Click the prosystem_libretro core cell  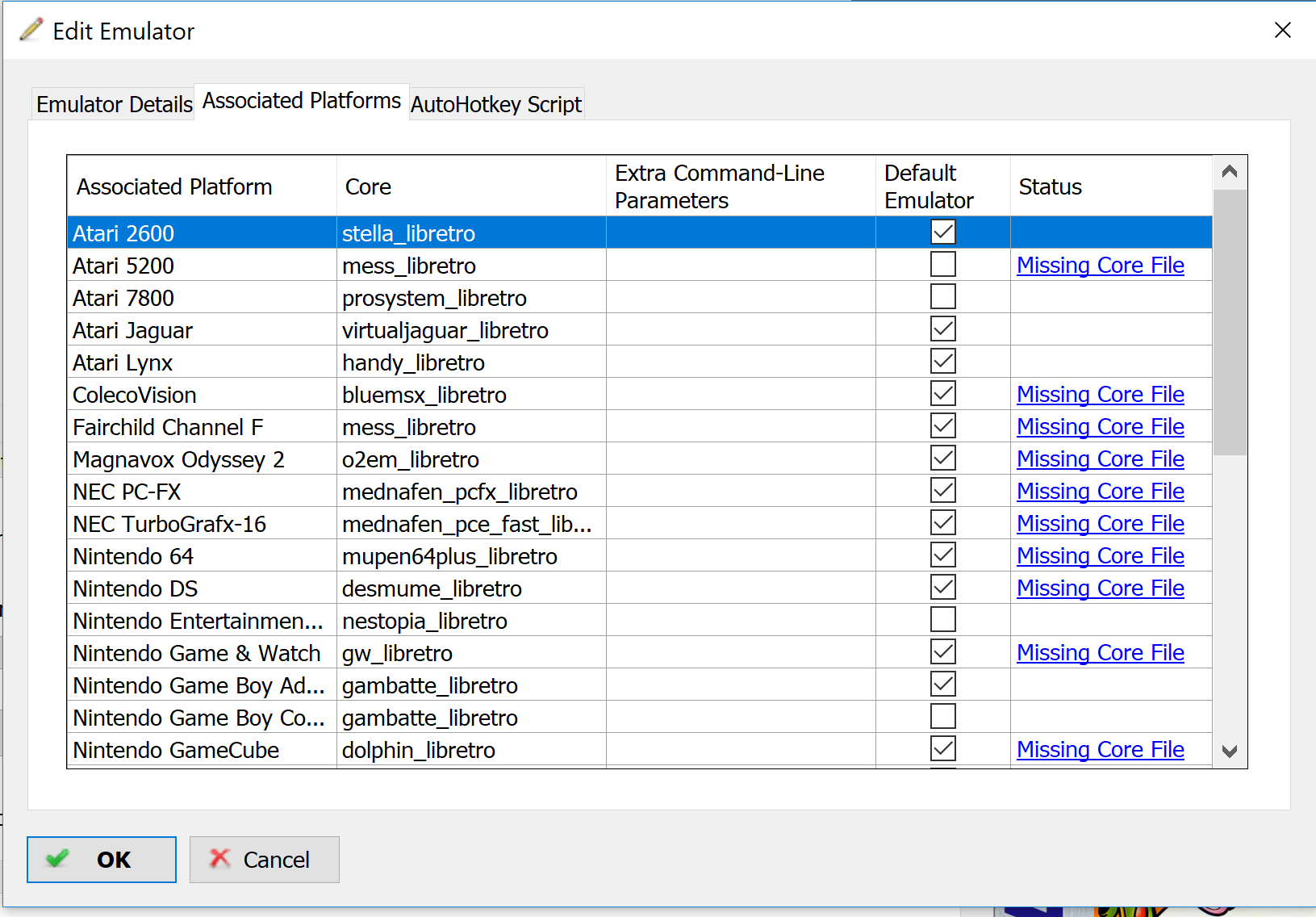pos(471,298)
